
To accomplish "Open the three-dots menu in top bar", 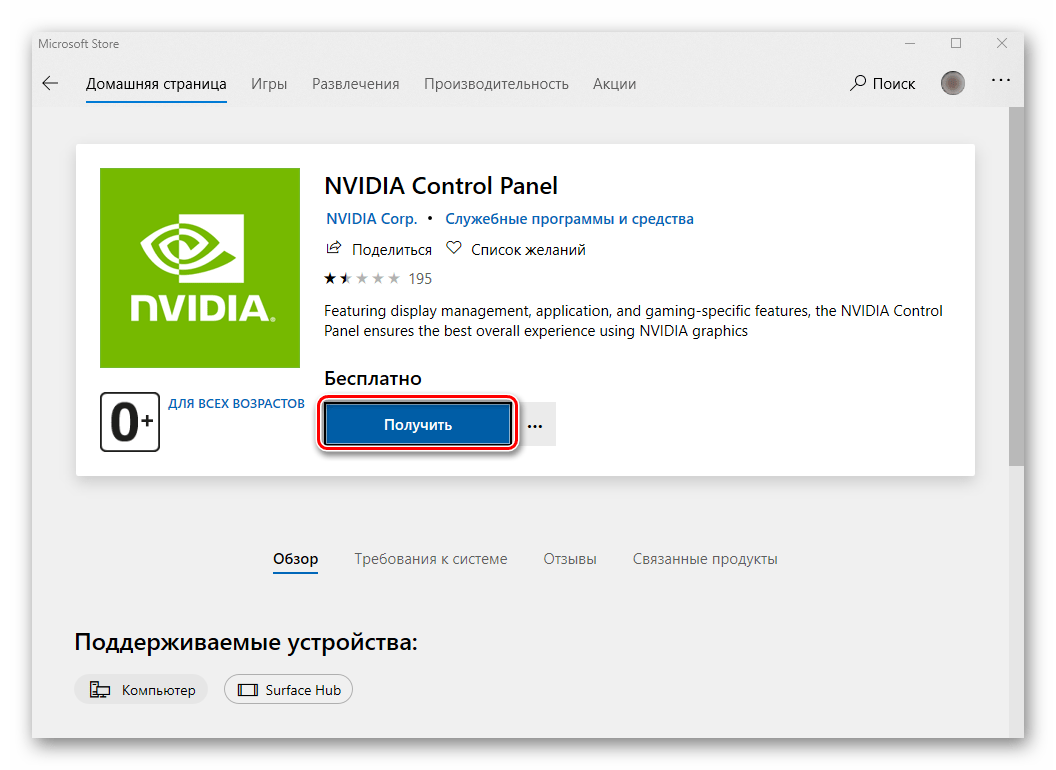I will click(x=1001, y=80).
